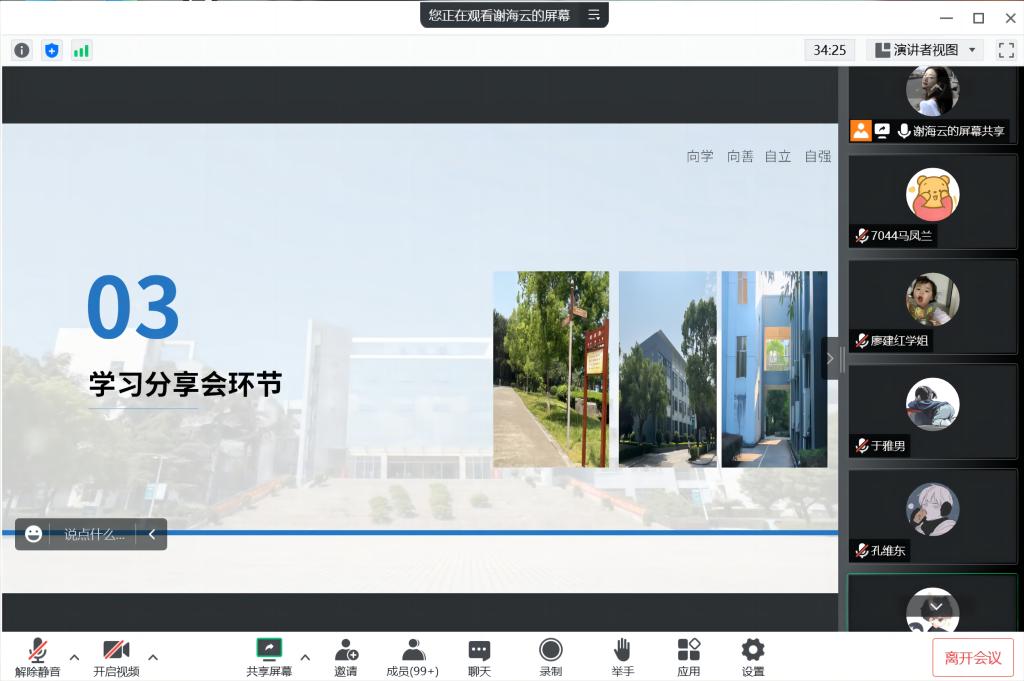1024x681 pixels.
Task: Type in the 'say something' chat field
Action: 95,534
